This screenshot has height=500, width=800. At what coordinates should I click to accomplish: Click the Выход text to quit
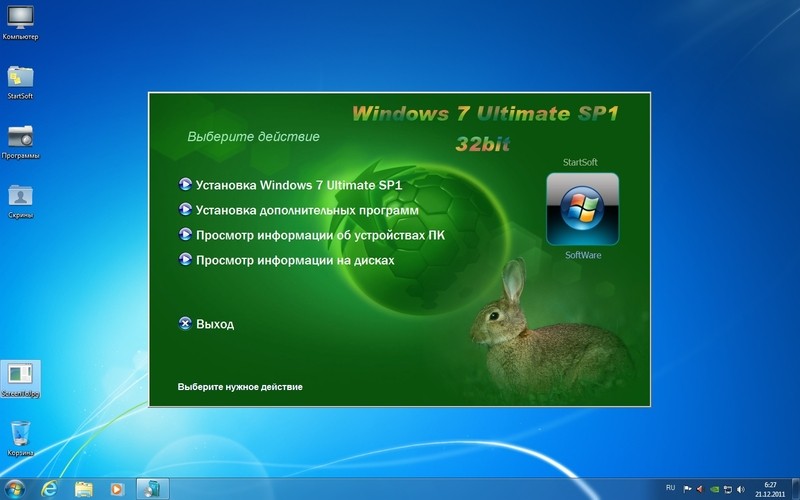[x=215, y=324]
